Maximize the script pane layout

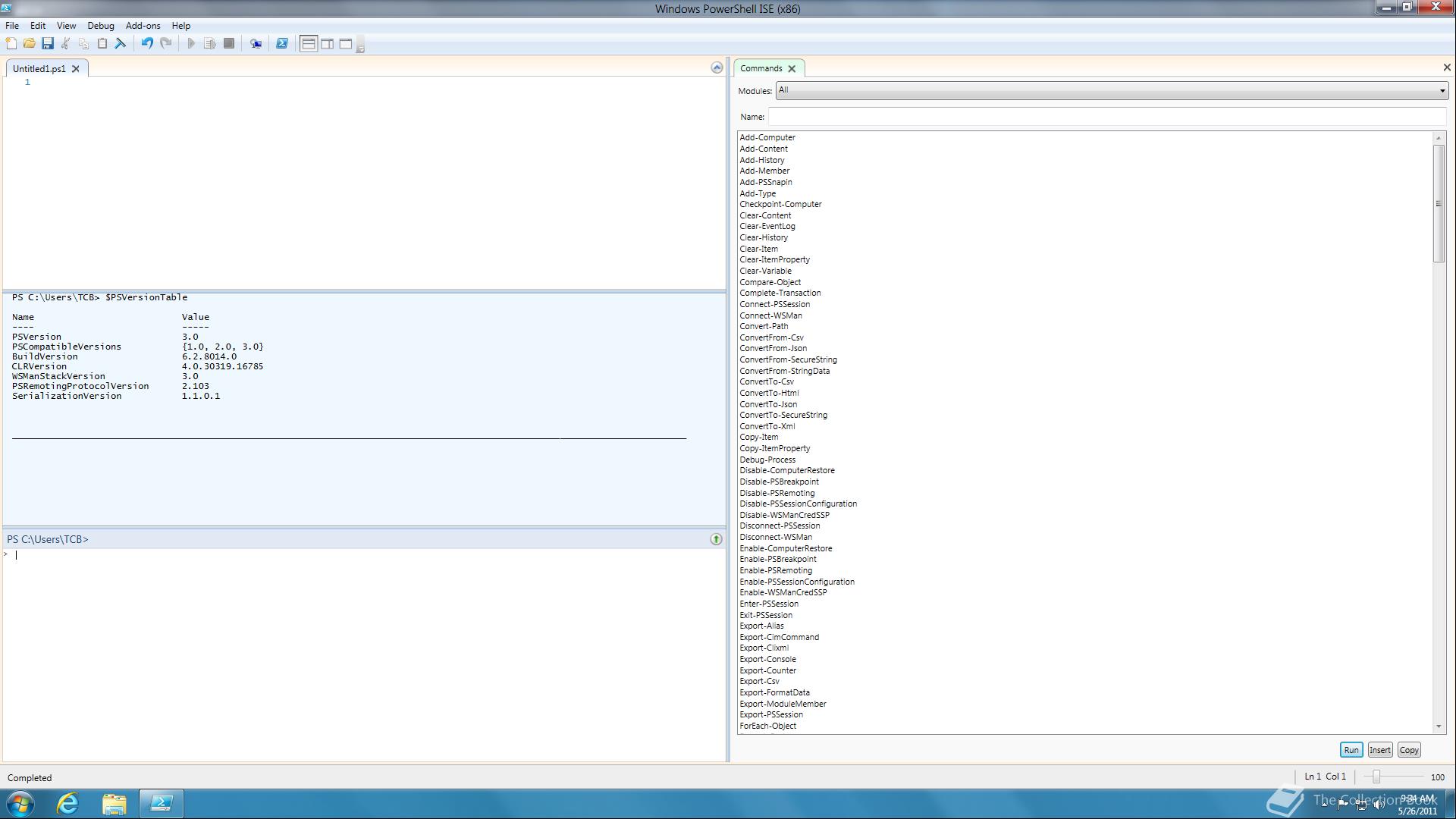coord(346,43)
